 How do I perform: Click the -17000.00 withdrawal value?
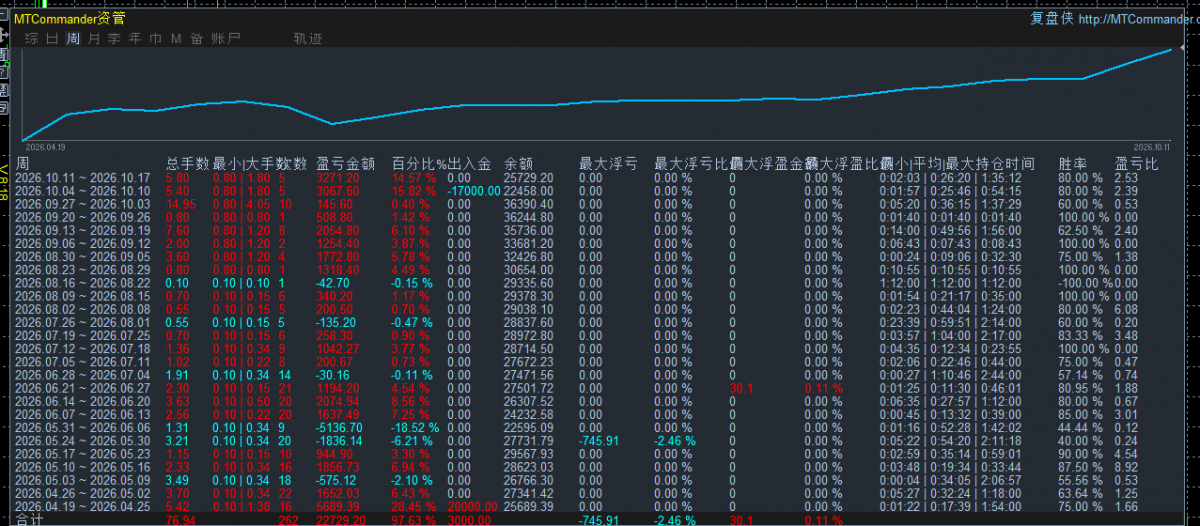click(474, 191)
